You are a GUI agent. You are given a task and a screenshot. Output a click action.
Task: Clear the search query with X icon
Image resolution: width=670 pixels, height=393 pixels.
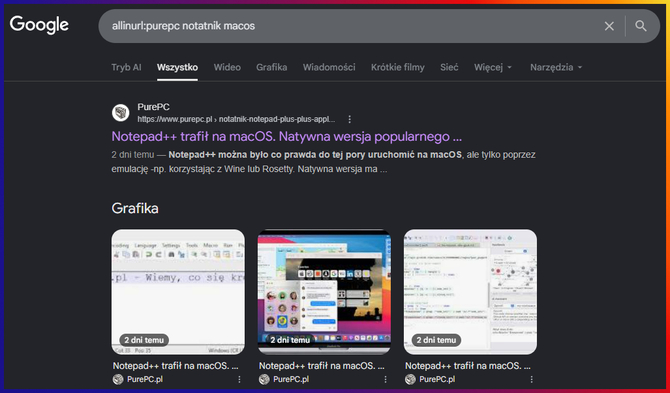(x=609, y=26)
